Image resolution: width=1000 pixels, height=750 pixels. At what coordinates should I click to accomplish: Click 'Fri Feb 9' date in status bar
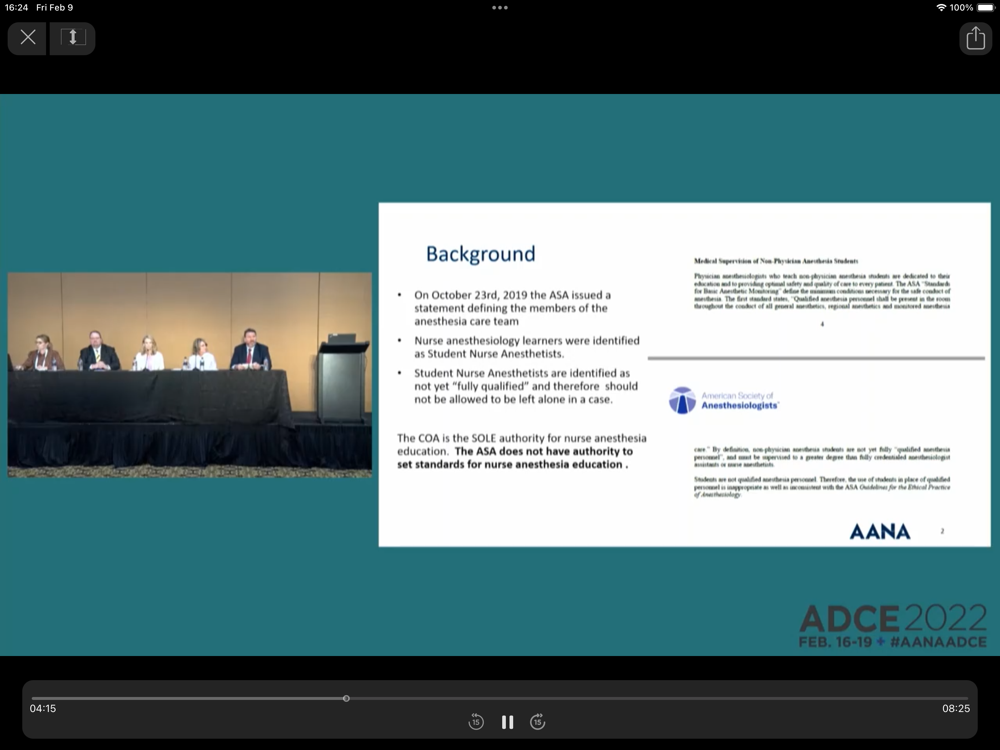tap(55, 8)
